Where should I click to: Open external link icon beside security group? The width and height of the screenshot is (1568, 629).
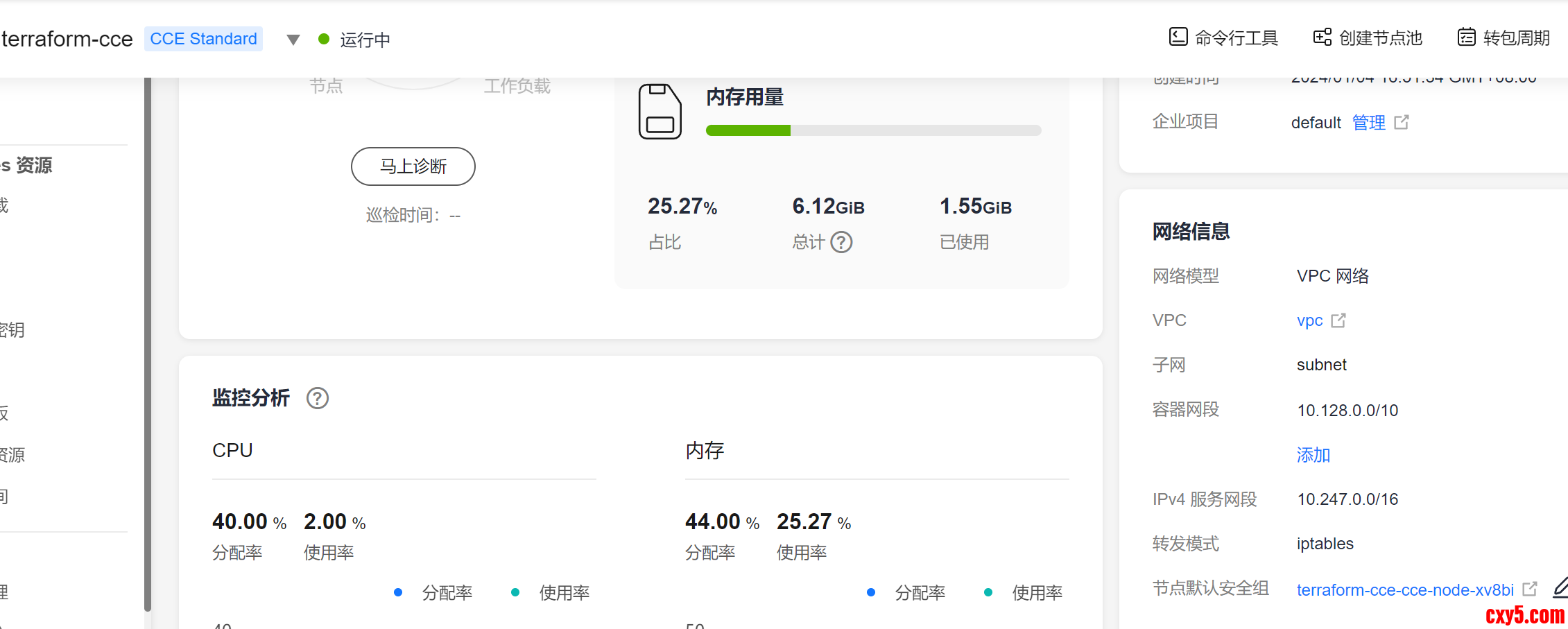(1530, 589)
